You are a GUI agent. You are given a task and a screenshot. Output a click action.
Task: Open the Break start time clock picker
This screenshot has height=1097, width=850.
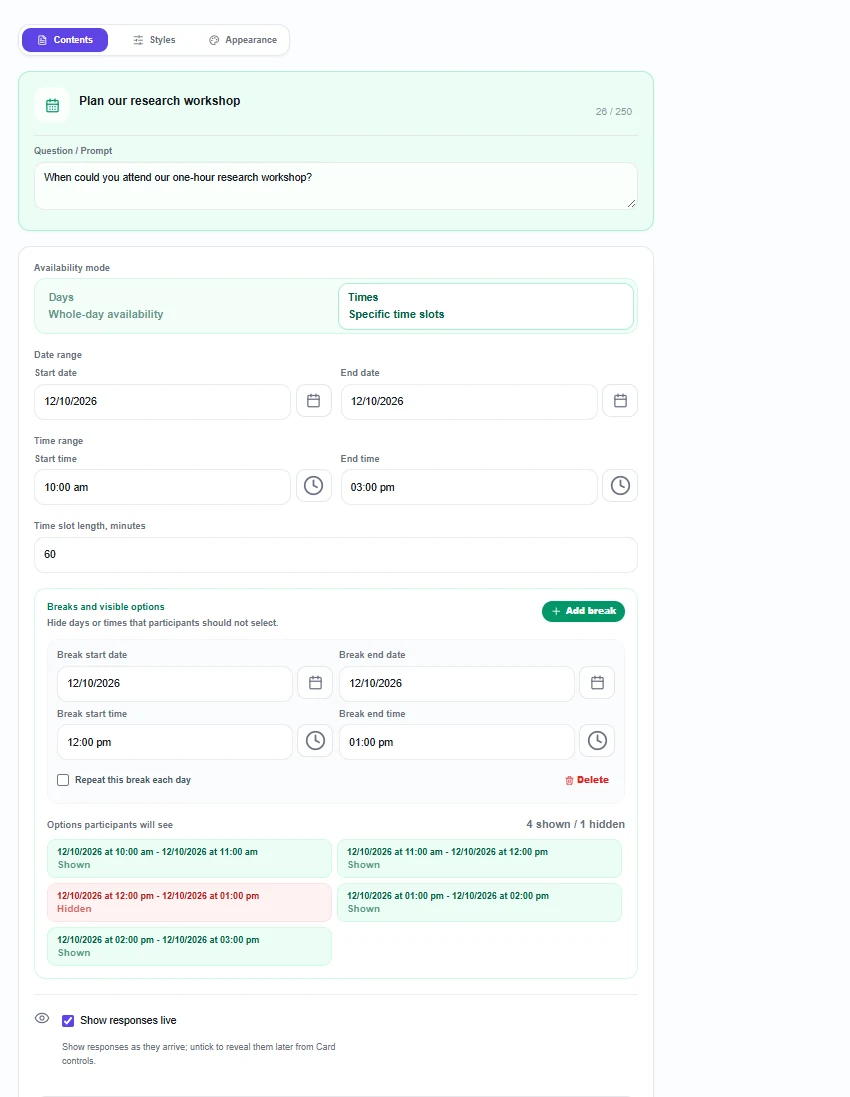315,741
